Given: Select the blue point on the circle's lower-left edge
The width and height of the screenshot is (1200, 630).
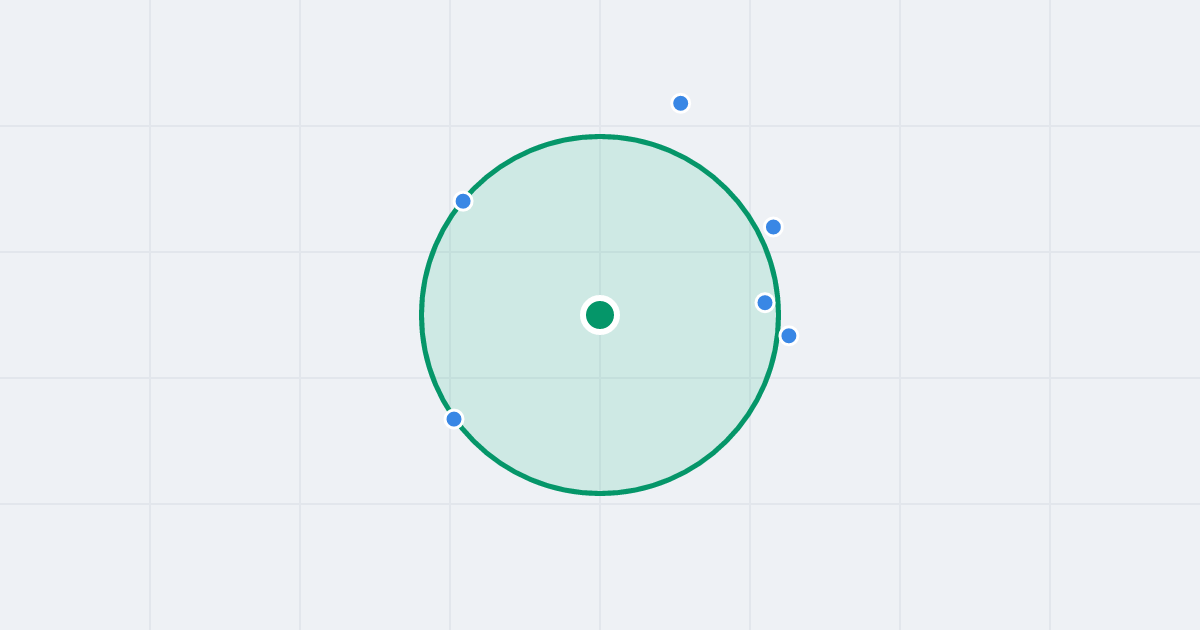Looking at the screenshot, I should tap(454, 419).
